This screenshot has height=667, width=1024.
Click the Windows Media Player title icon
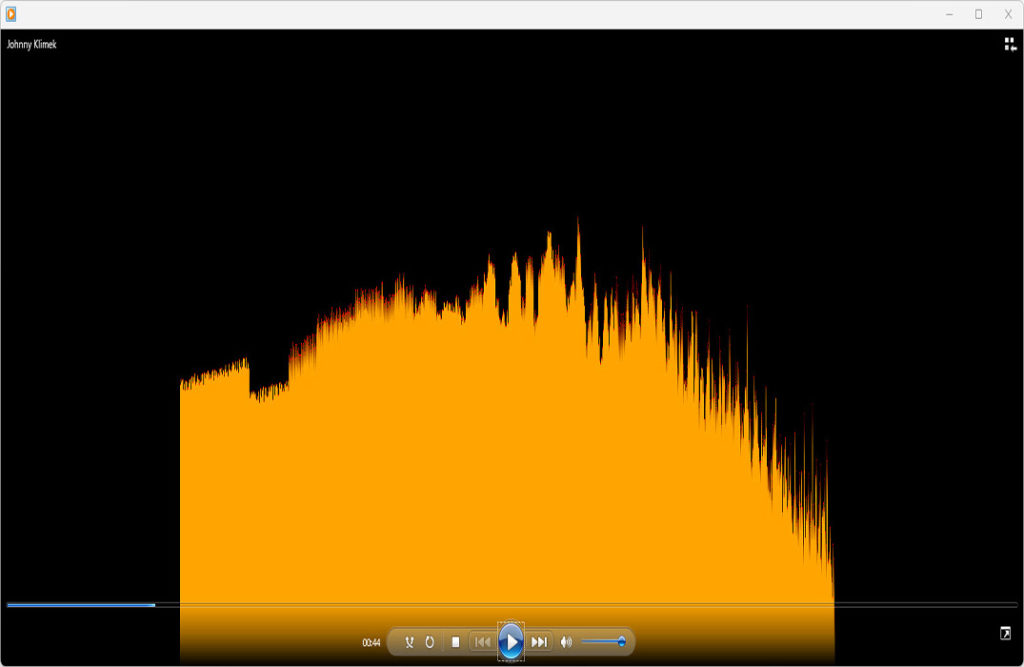click(11, 14)
